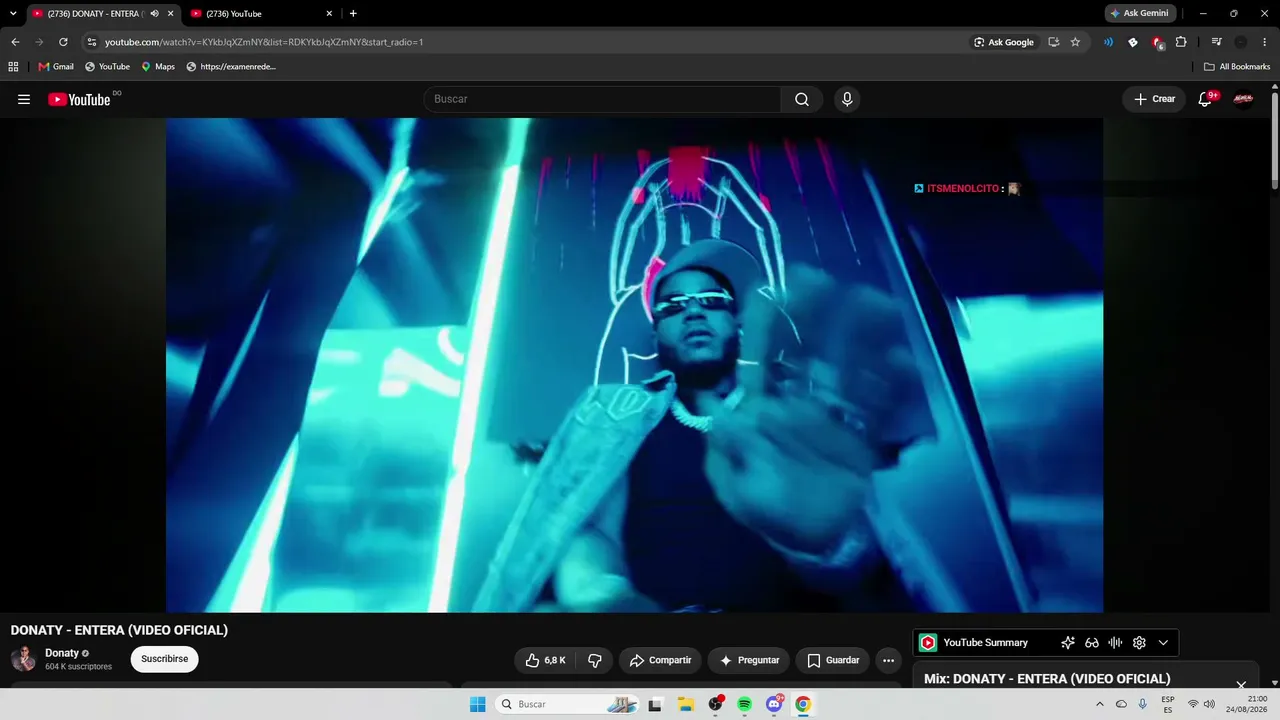Click the YouTube Buscar search field

pyautogui.click(x=603, y=99)
